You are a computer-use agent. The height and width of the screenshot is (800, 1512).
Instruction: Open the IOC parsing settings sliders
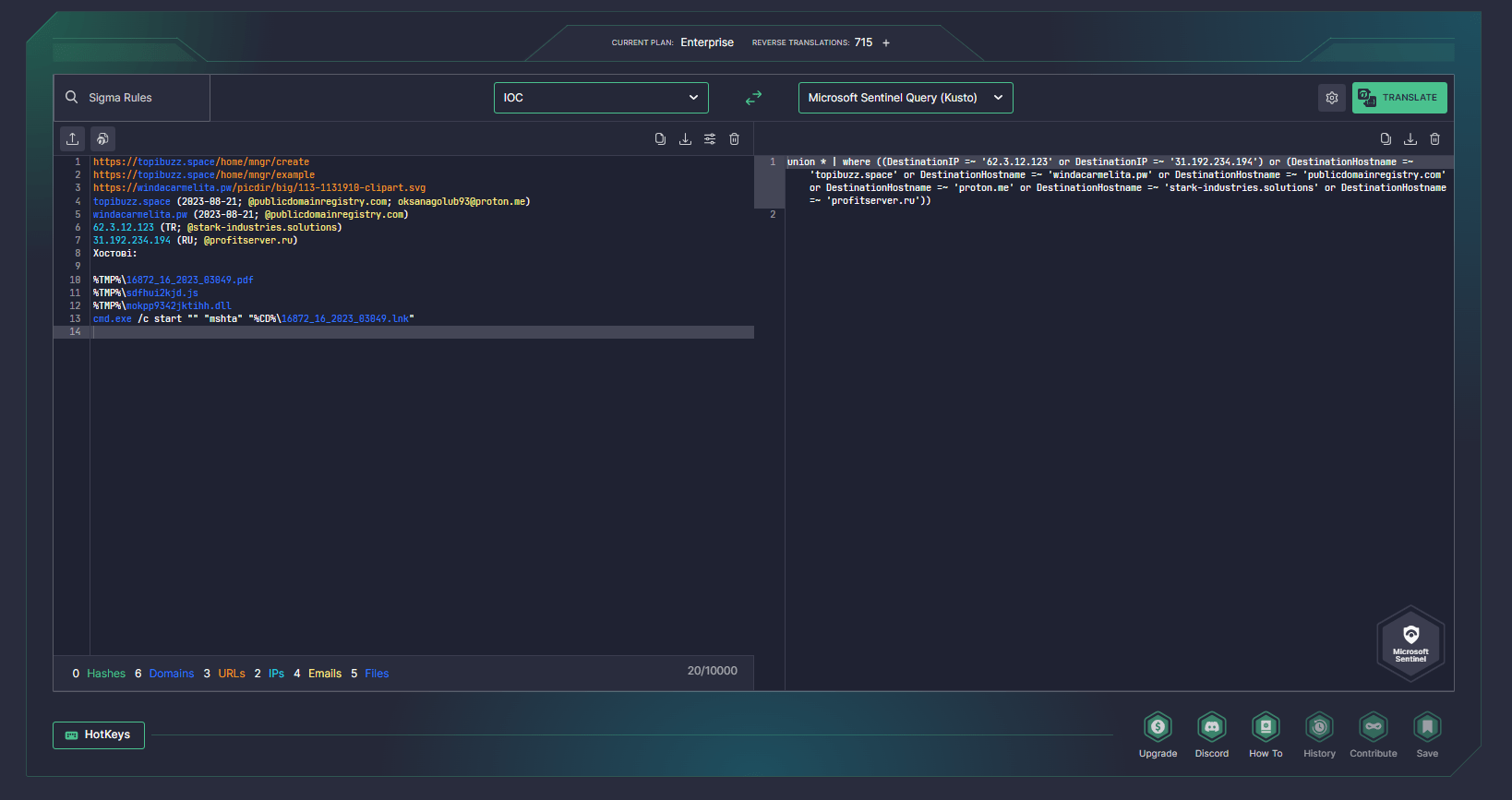[710, 139]
